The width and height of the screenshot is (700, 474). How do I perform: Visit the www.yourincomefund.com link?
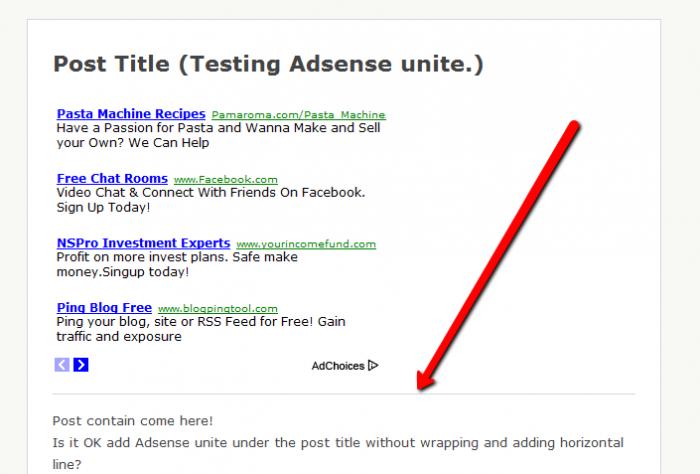[x=306, y=244]
